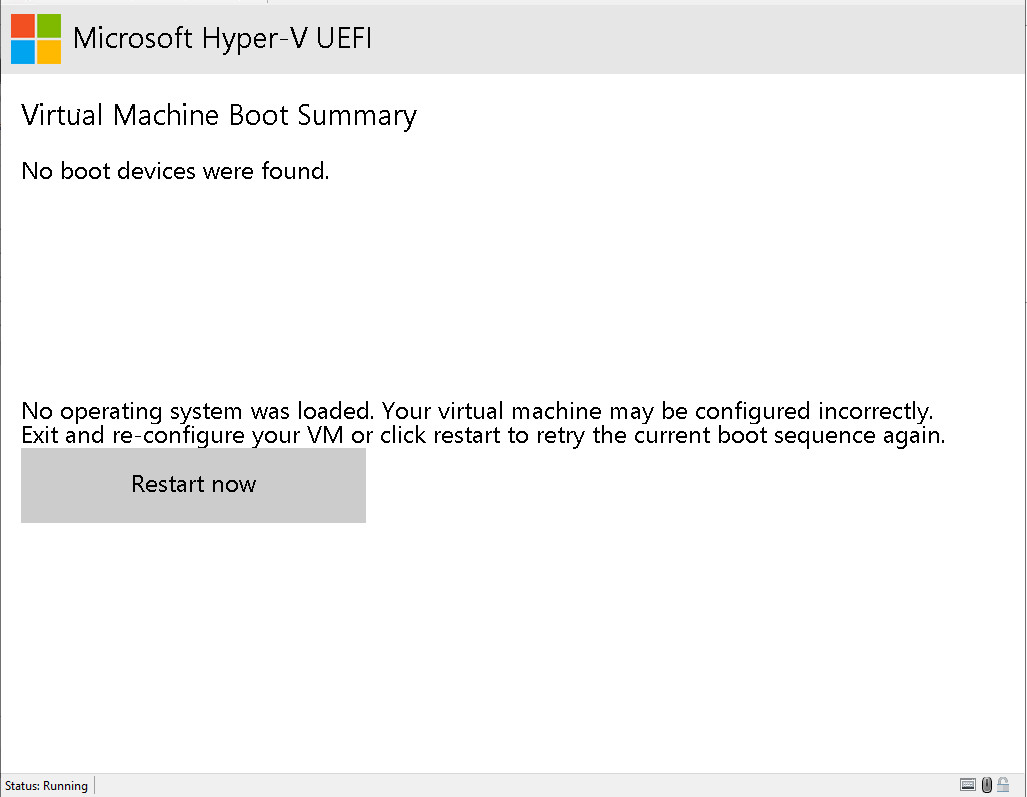Click 'Hyper-V' in the header title
This screenshot has height=797, width=1027.
point(254,39)
